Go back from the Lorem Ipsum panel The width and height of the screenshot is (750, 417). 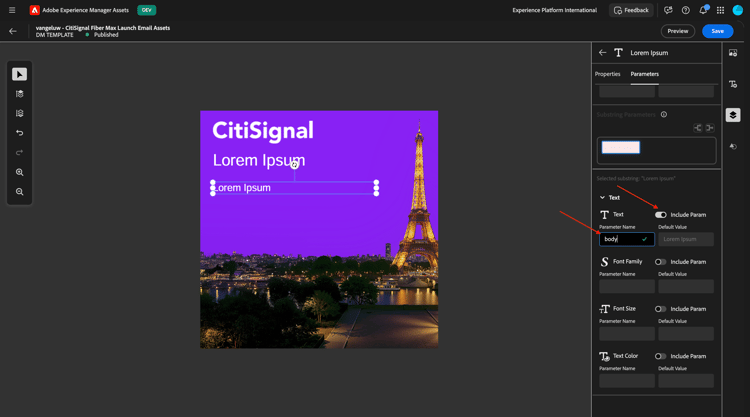tap(603, 53)
